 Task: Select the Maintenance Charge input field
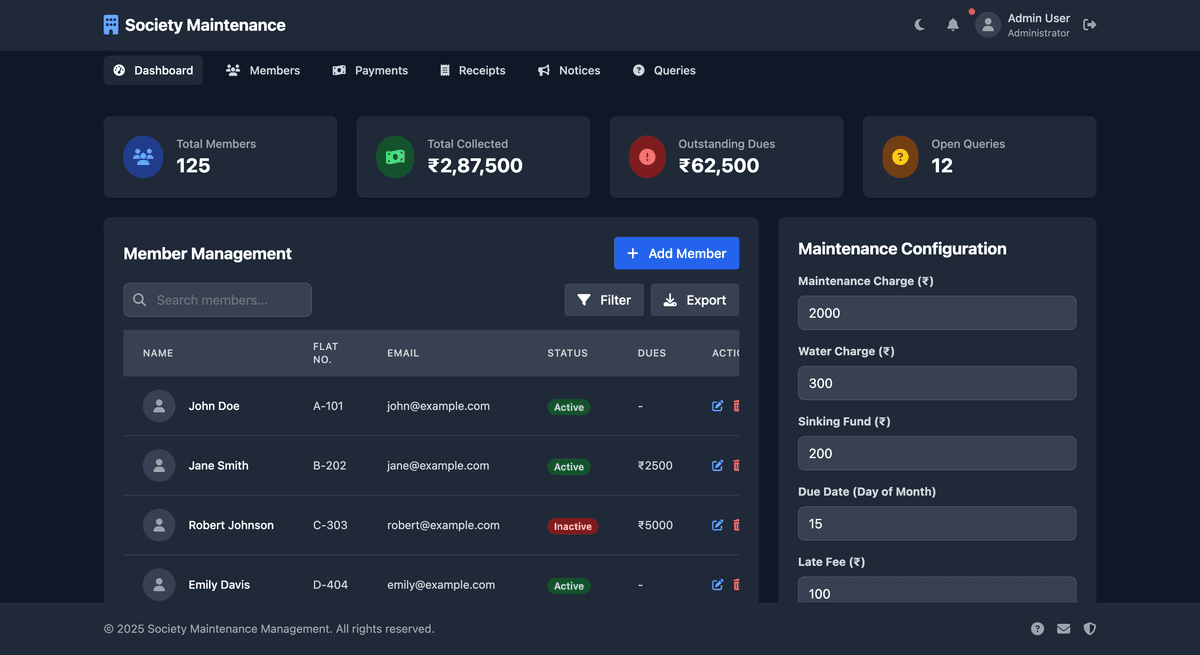pyautogui.click(x=937, y=313)
